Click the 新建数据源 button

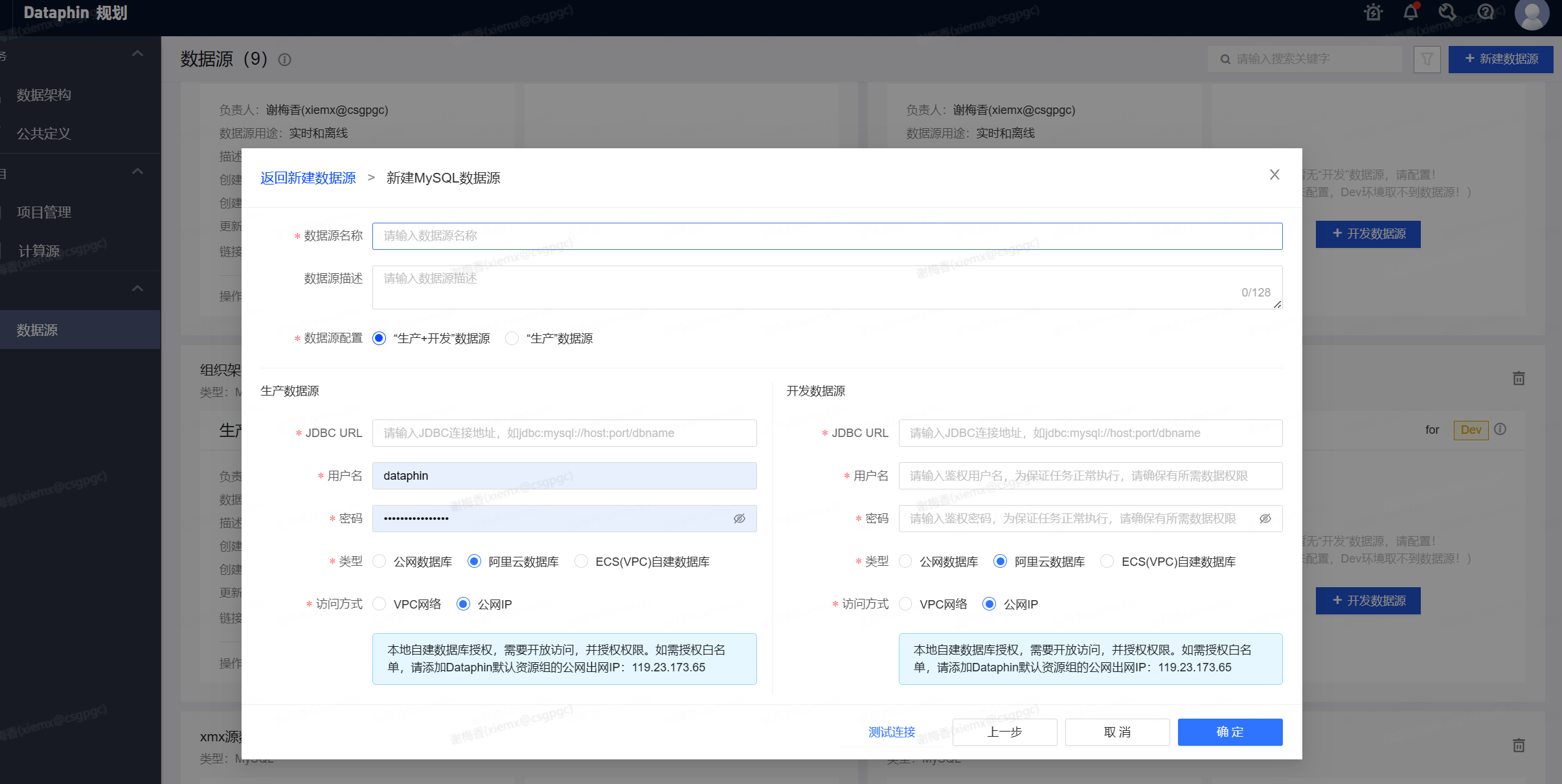(x=1500, y=59)
